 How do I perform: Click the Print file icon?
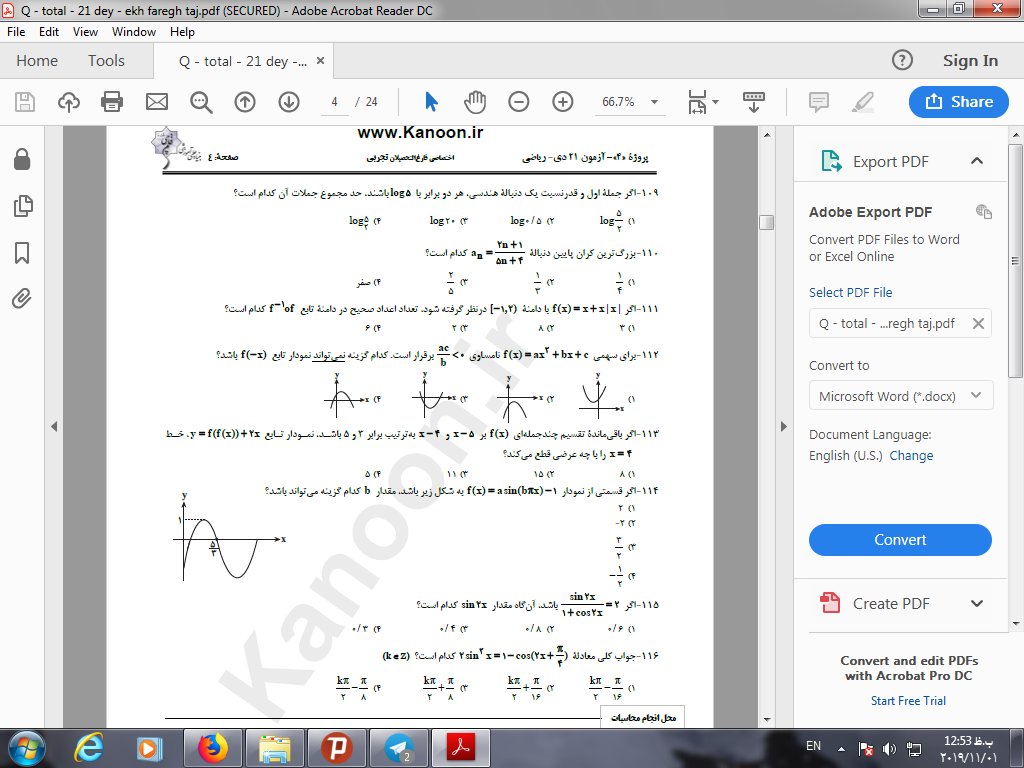(x=112, y=102)
